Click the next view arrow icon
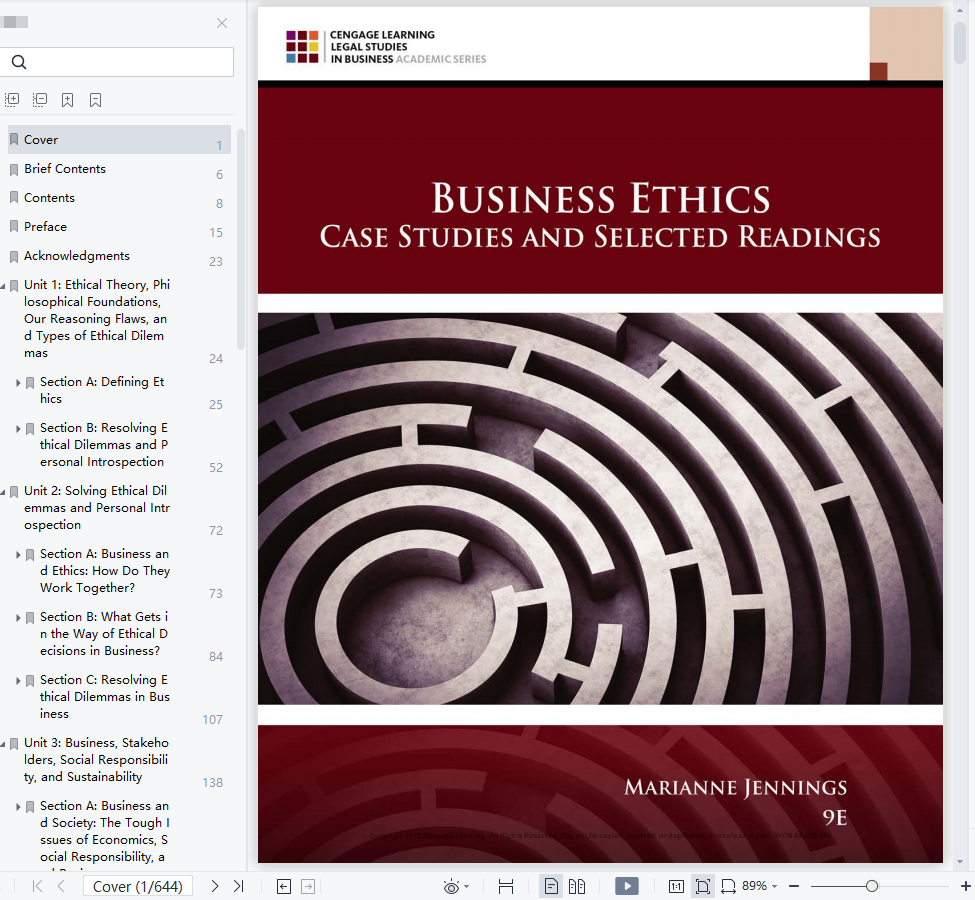Image resolution: width=975 pixels, height=900 pixels. (308, 886)
